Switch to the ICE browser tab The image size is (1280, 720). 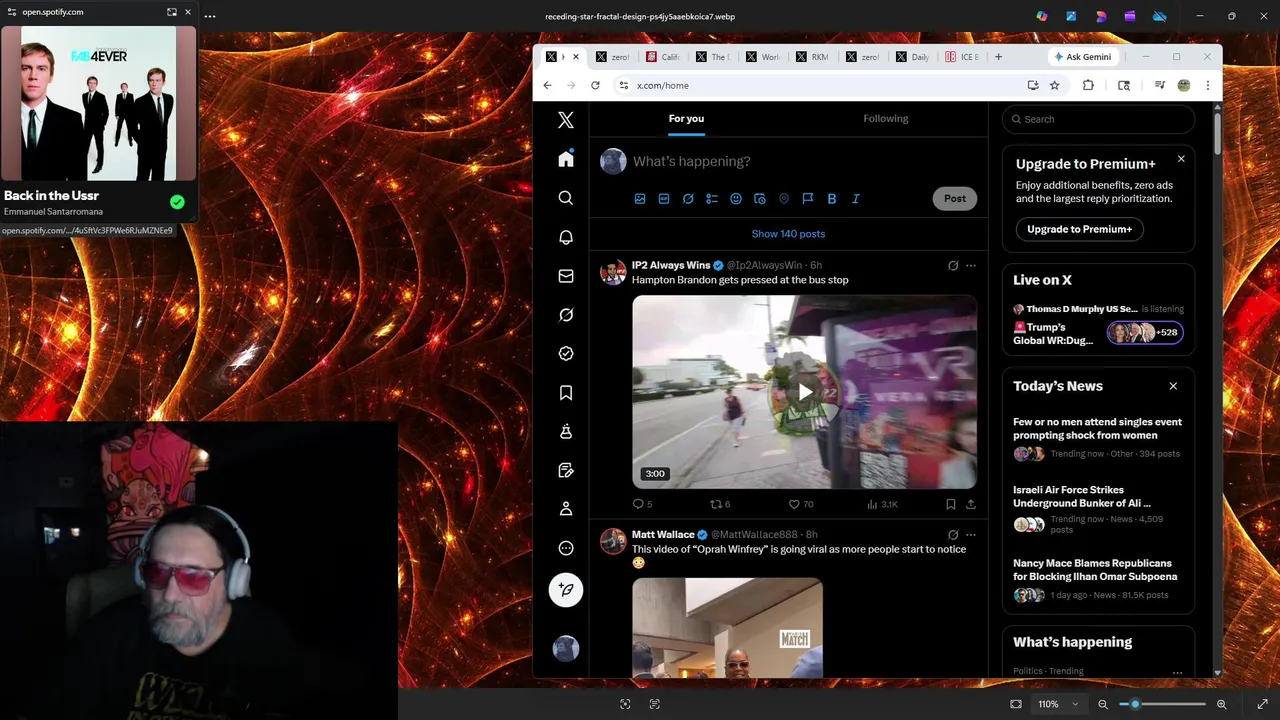click(964, 57)
